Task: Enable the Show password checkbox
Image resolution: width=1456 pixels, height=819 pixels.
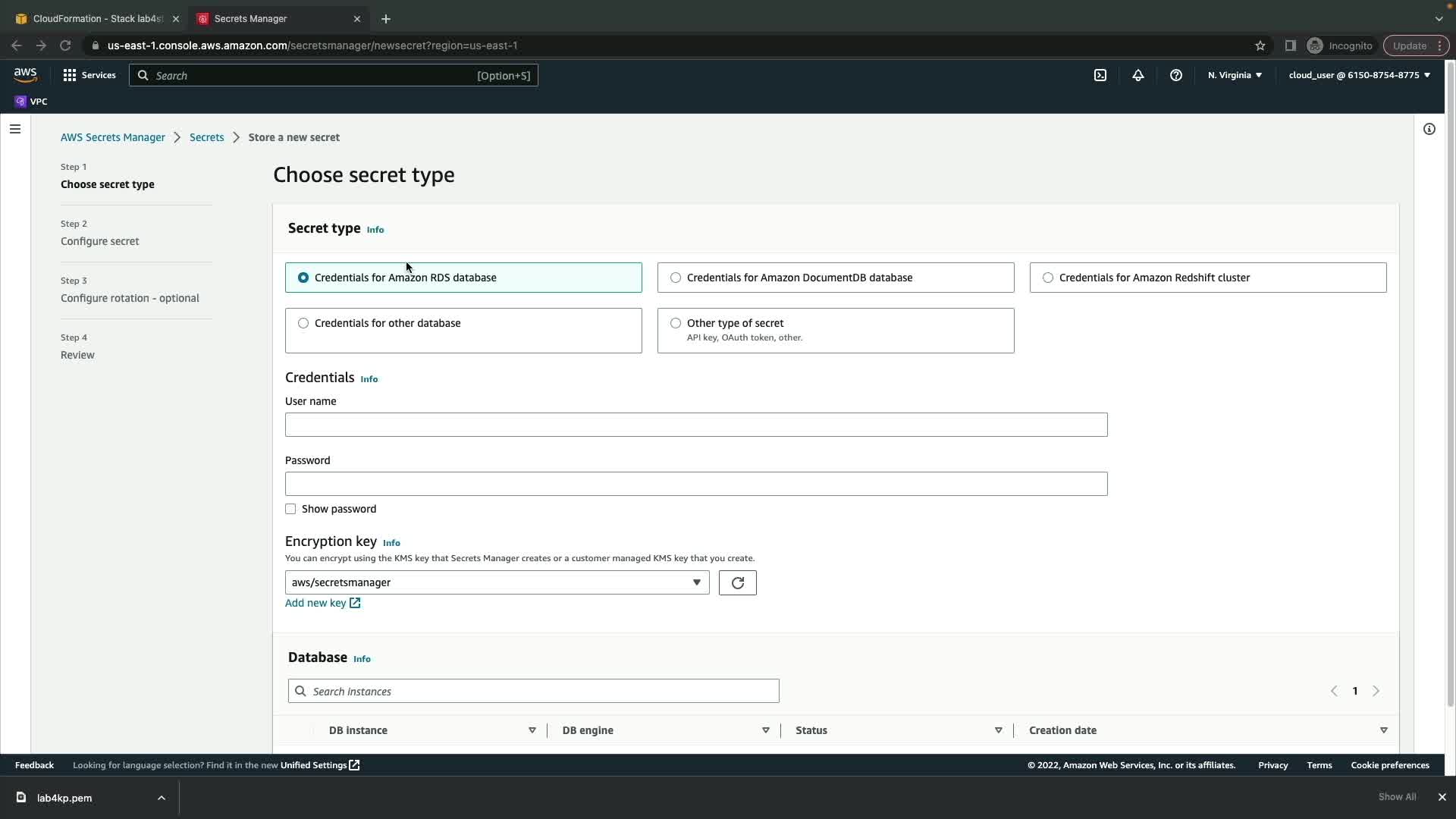Action: click(290, 509)
